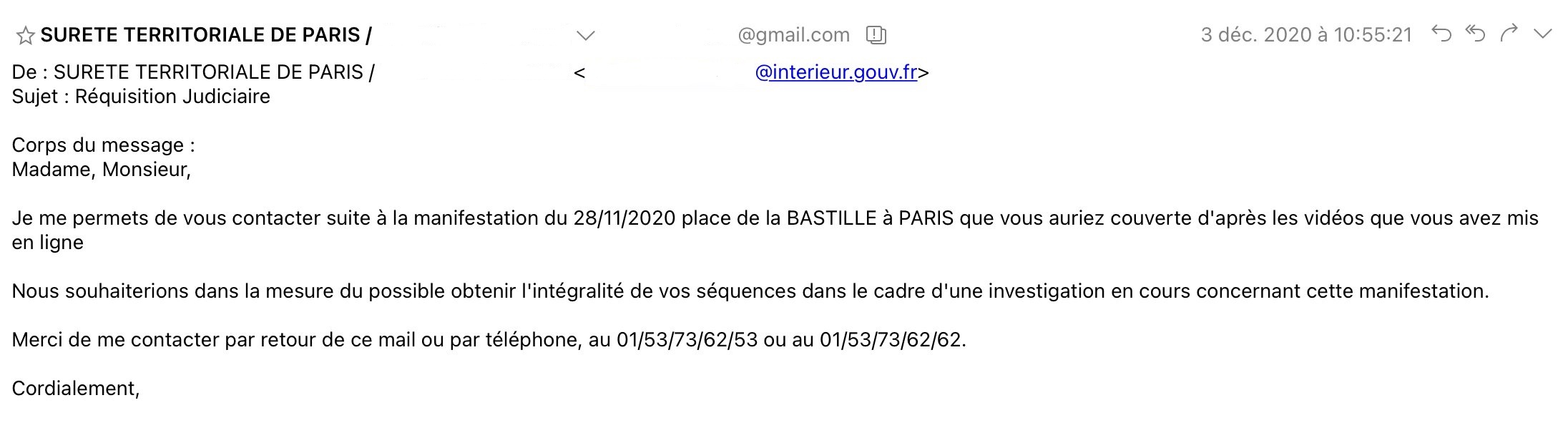Click the De : sender line

click(470, 72)
